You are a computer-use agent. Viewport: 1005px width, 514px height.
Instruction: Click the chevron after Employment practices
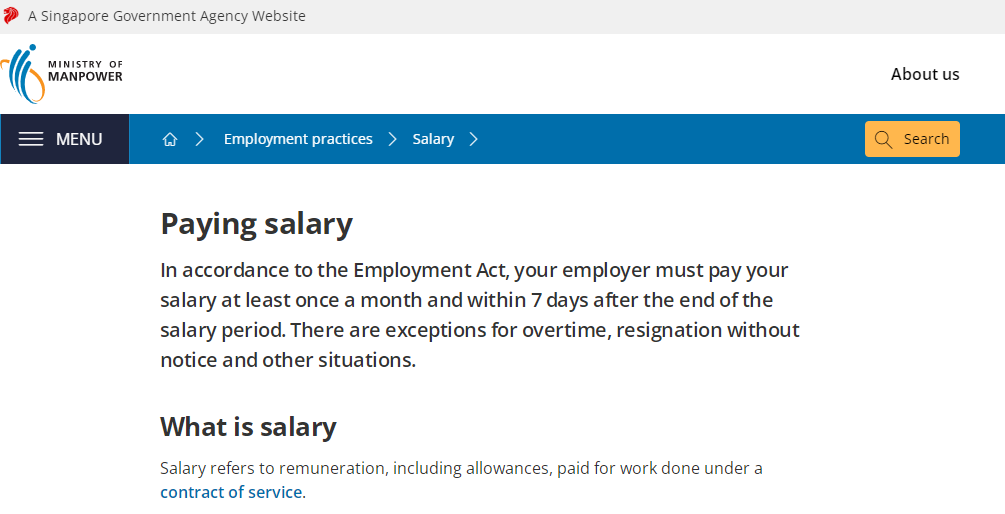pos(392,139)
